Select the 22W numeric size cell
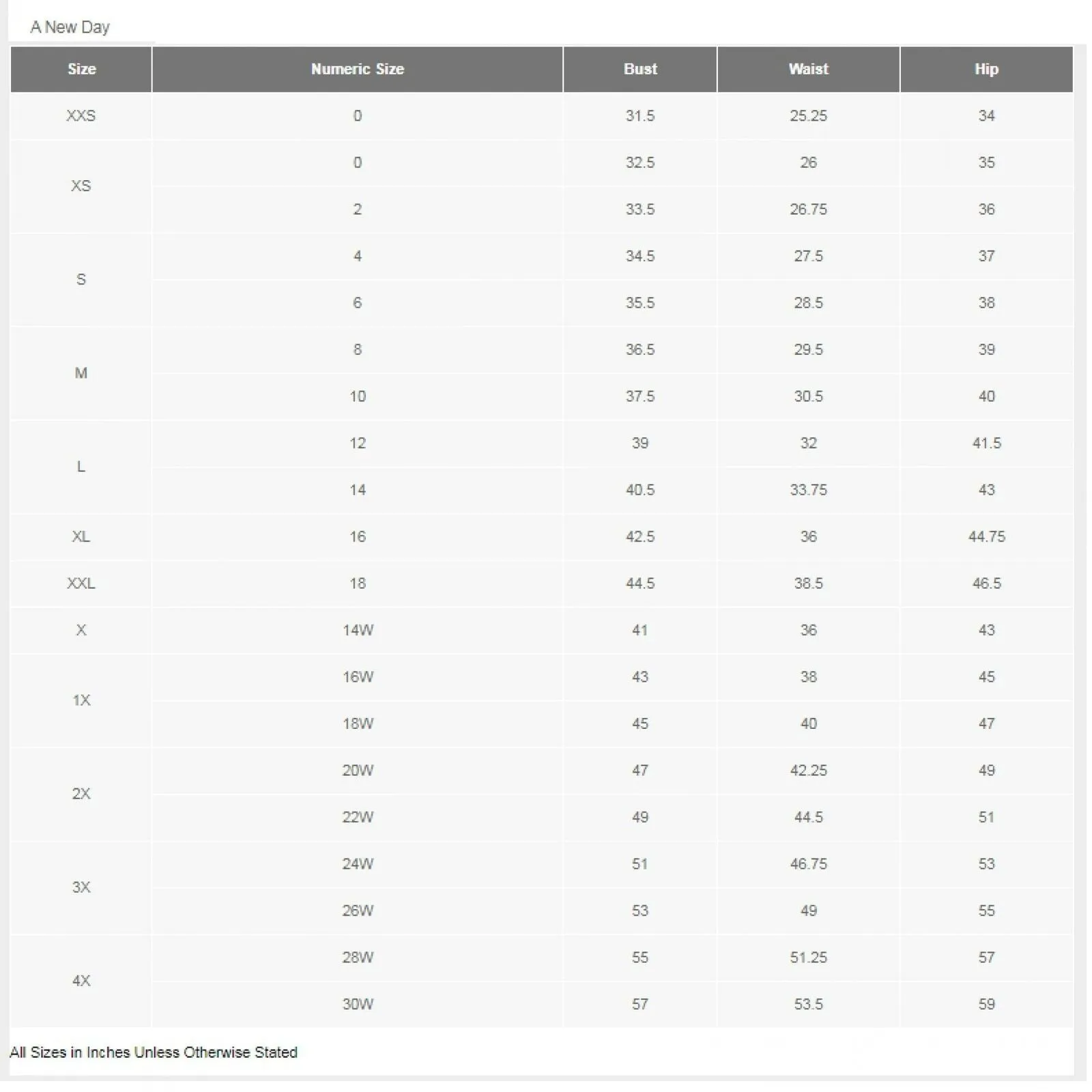Image resolution: width=1092 pixels, height=1092 pixels. tap(358, 817)
